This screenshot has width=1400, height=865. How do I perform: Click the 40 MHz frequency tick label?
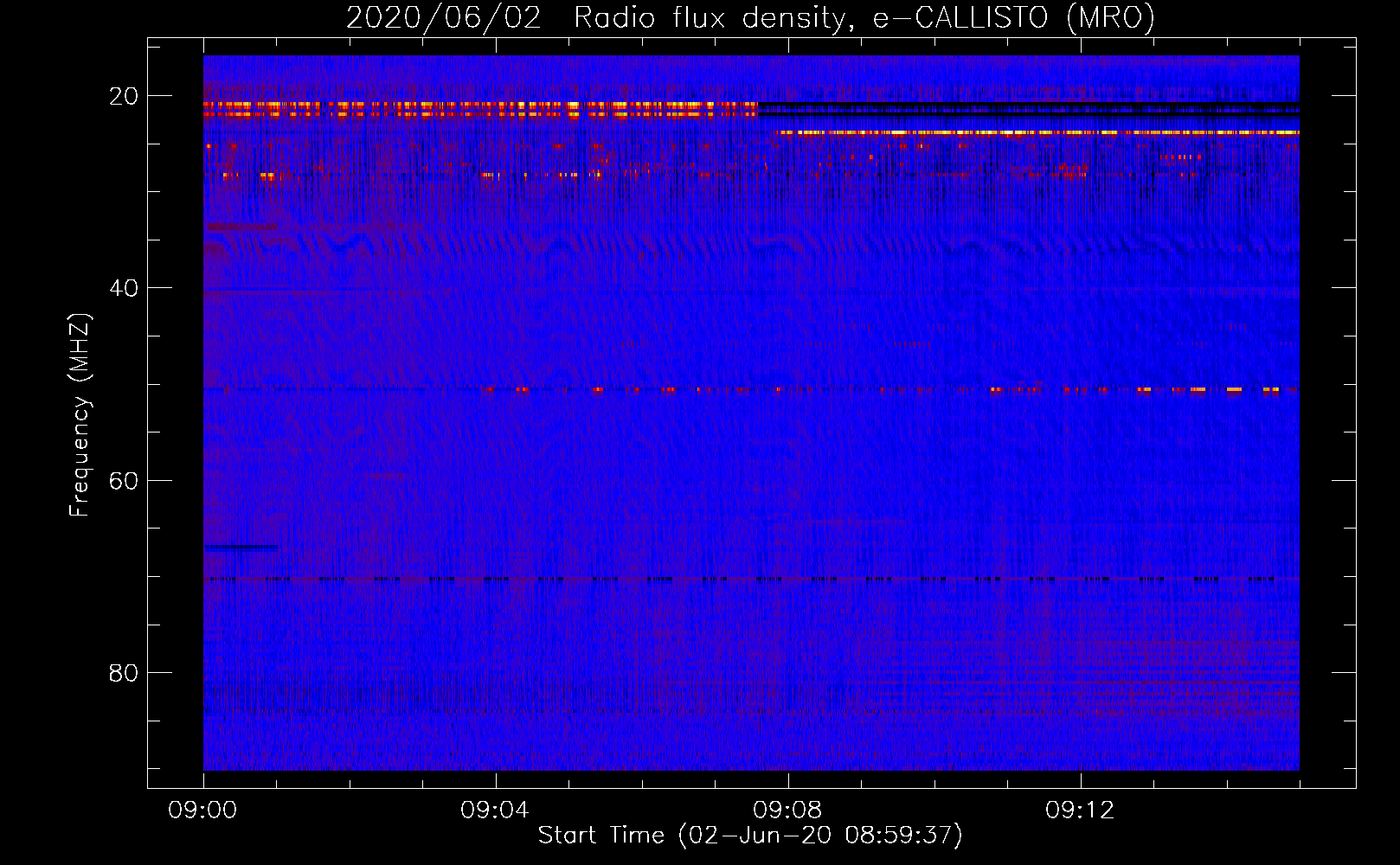[x=123, y=288]
